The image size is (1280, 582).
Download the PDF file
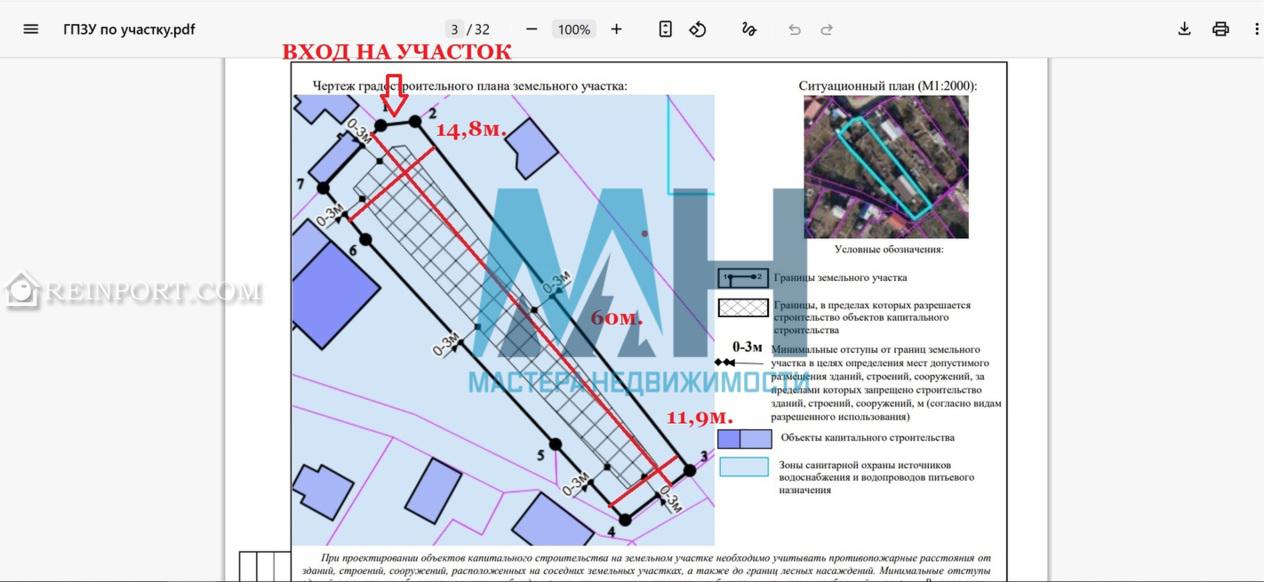coord(1184,29)
